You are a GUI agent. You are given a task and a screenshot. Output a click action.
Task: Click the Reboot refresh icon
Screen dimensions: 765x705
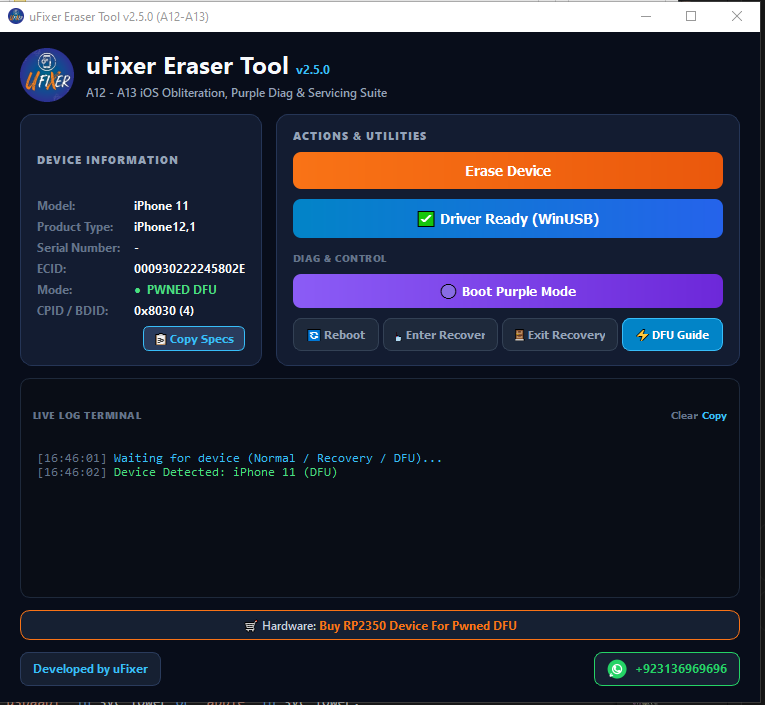click(x=314, y=335)
